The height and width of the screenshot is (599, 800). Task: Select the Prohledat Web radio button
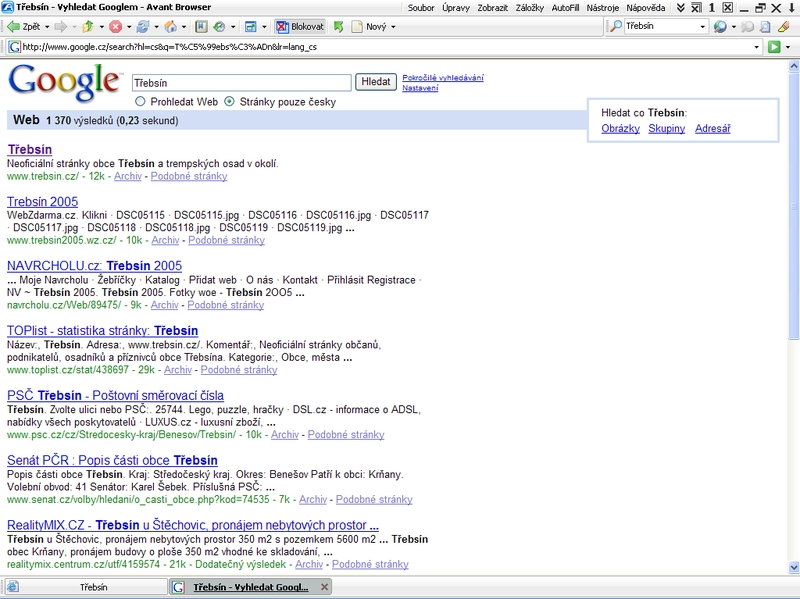tap(140, 102)
